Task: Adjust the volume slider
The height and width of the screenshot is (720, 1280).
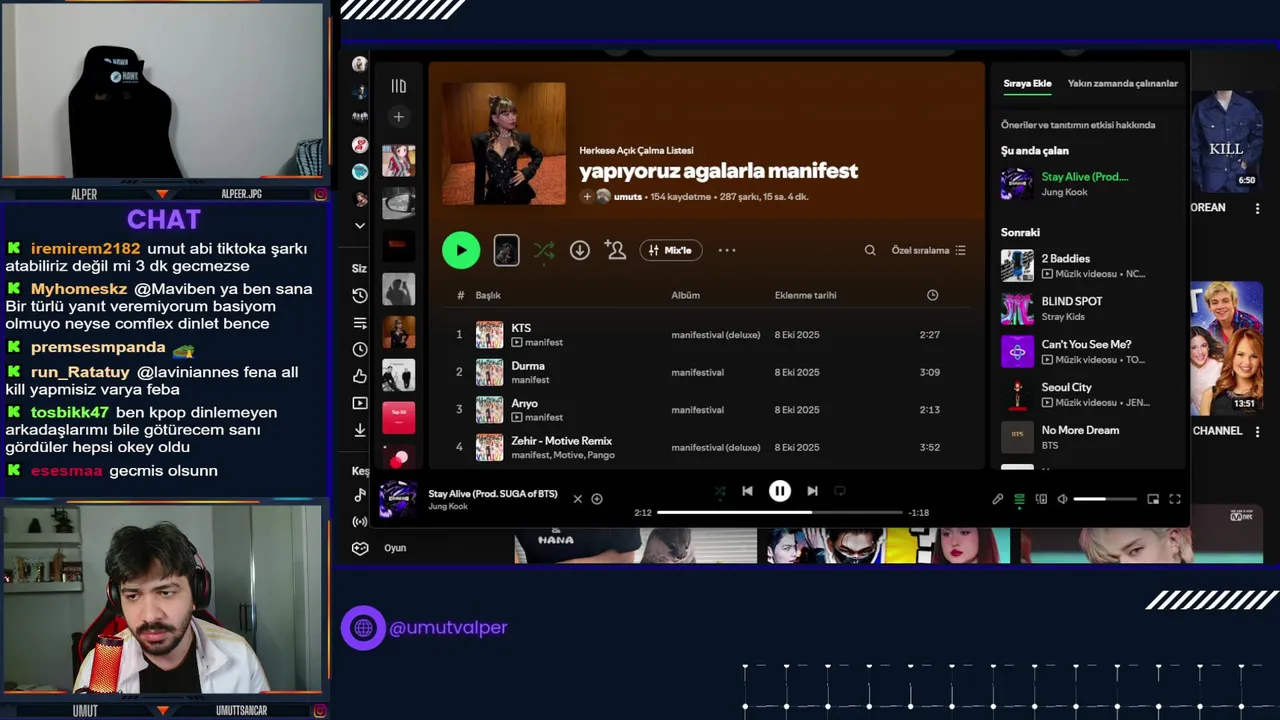Action: click(x=1105, y=499)
